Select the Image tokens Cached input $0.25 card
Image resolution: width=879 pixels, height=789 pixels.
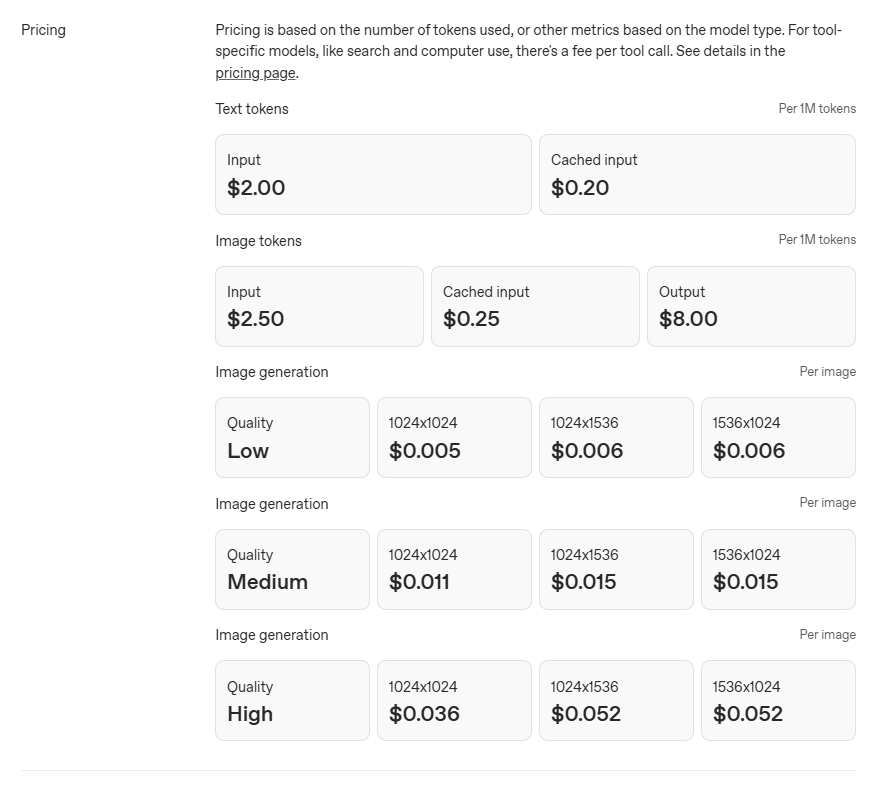[535, 306]
